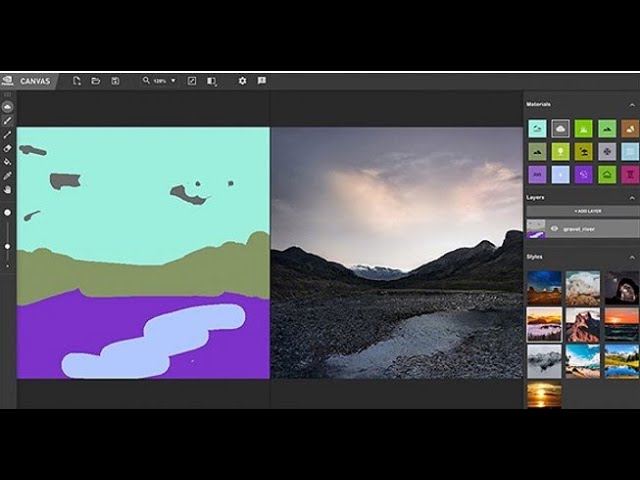The height and width of the screenshot is (480, 640).
Task: Create a new canvas file
Action: [77, 81]
